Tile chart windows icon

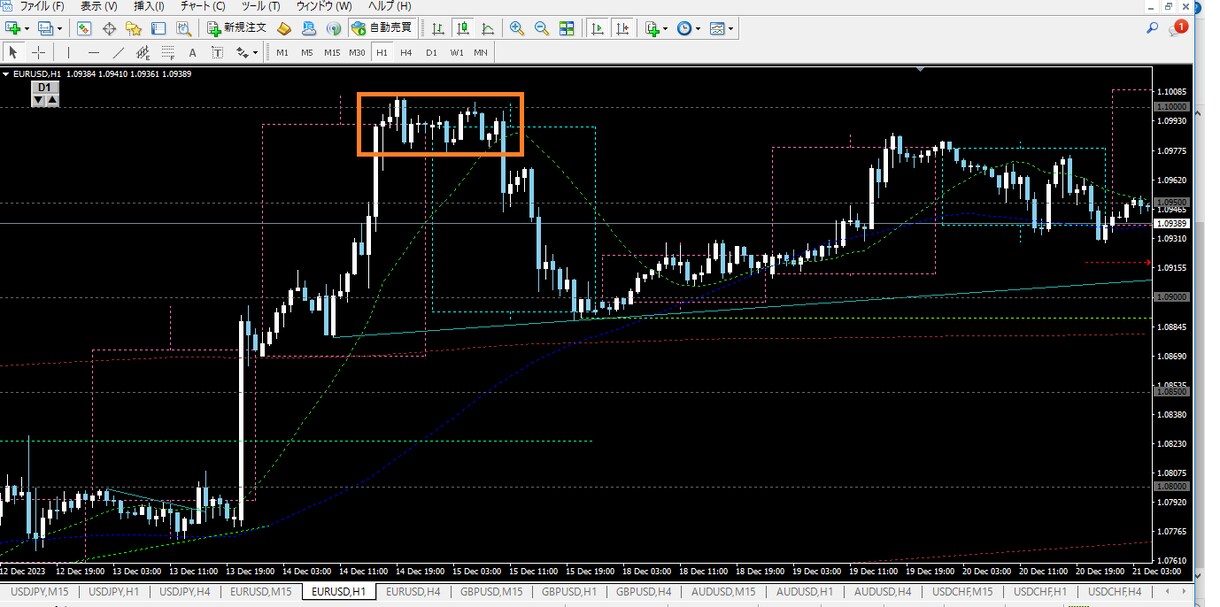pyautogui.click(x=566, y=28)
